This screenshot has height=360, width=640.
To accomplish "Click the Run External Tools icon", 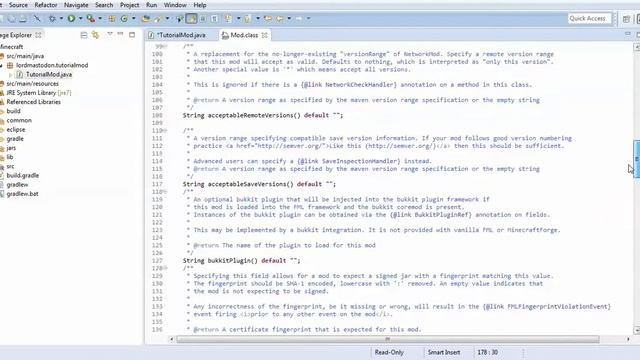I will coord(91,18).
